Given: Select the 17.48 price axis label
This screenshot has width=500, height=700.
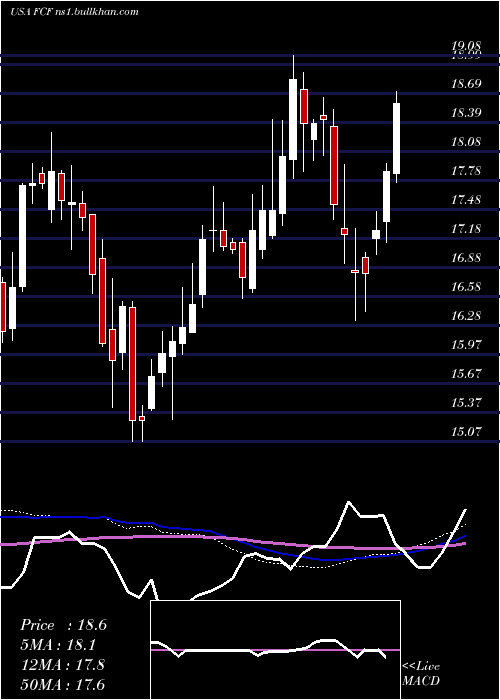Looking at the screenshot, I should tap(466, 200).
